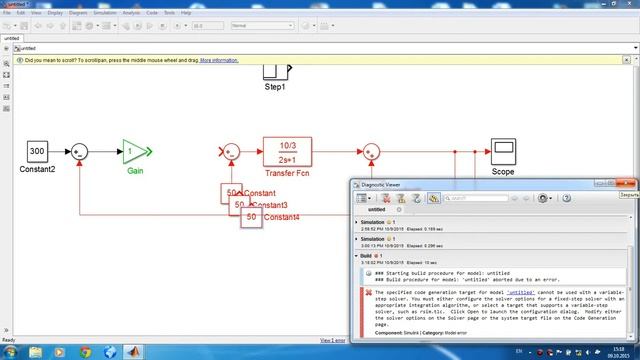The image size is (640, 360).
Task: Select the untitled tab in Diagnostic Viewer
Action: tap(376, 209)
